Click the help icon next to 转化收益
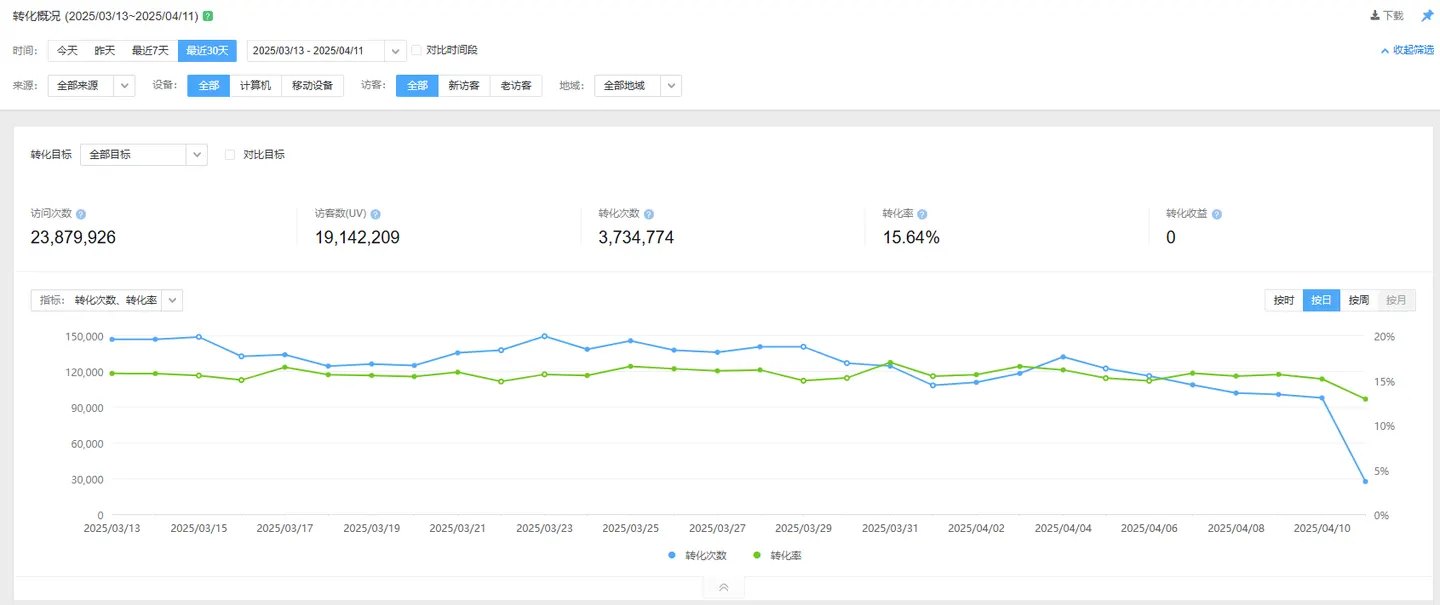This screenshot has height=605, width=1440. coord(1217,214)
